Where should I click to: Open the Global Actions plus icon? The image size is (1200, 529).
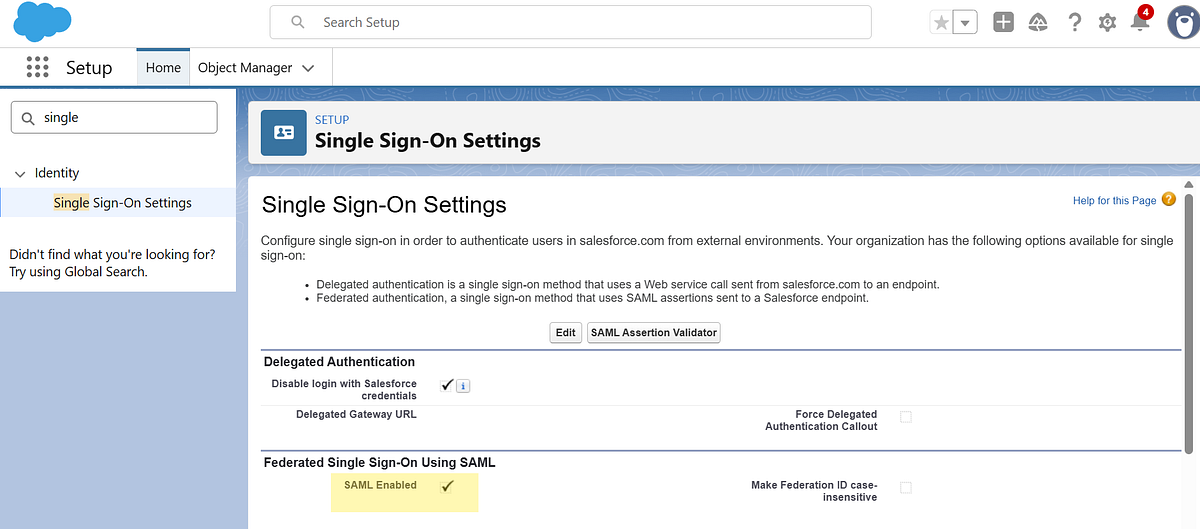[x=1003, y=22]
